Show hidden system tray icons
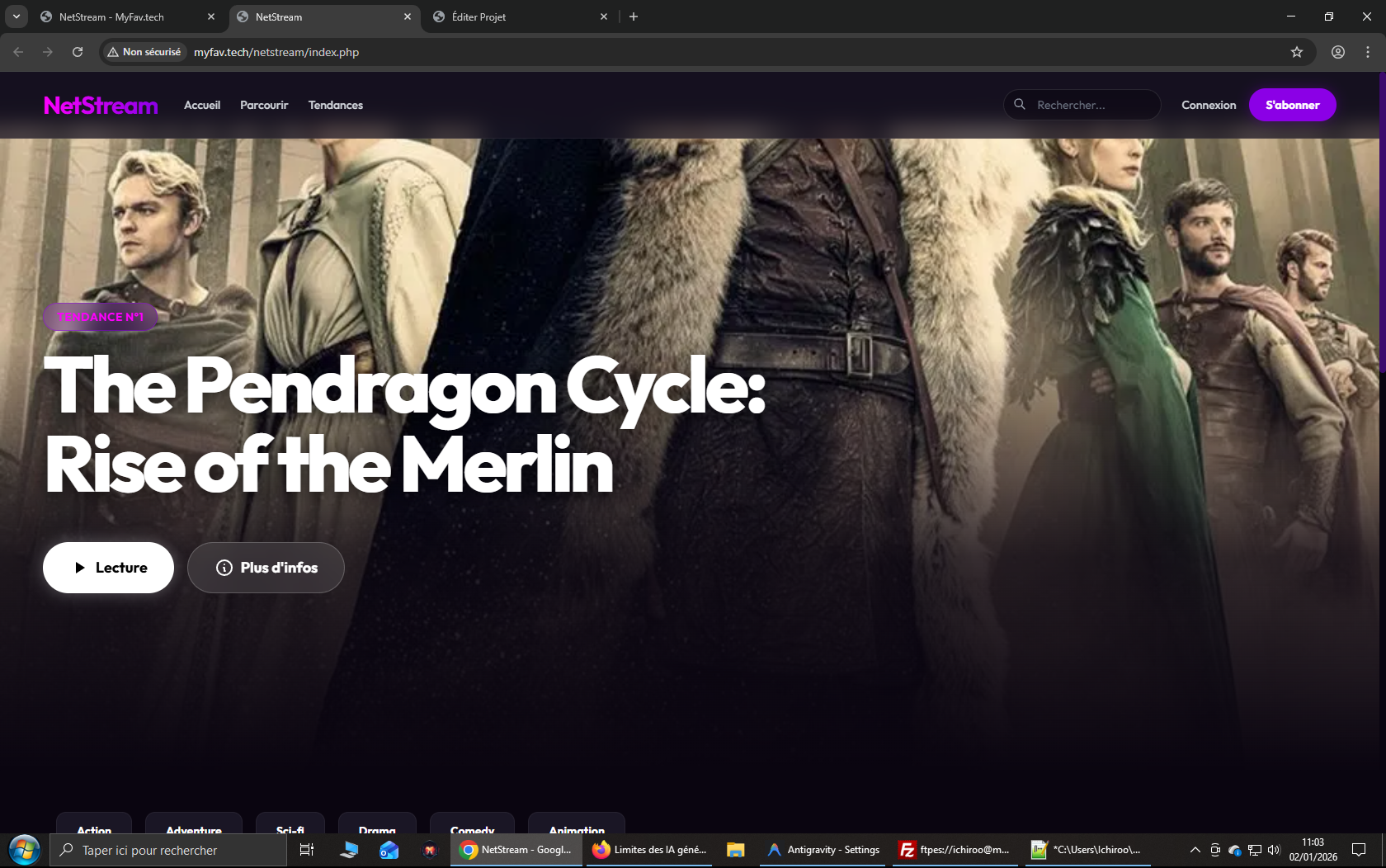 pos(1195,850)
